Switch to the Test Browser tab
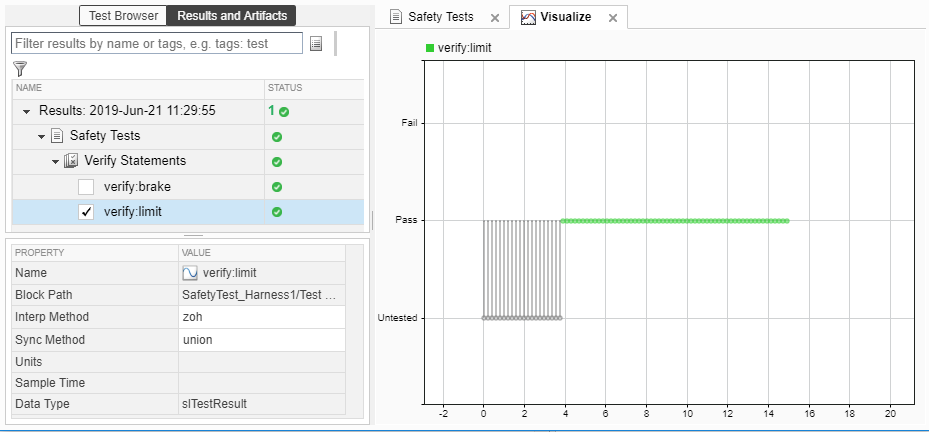This screenshot has height=432, width=929. tap(122, 15)
